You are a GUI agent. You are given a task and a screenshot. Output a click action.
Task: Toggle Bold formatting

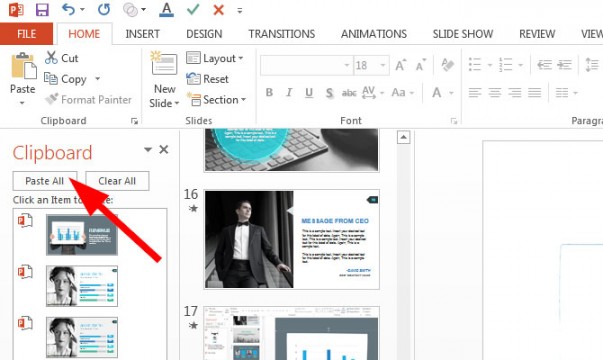269,93
